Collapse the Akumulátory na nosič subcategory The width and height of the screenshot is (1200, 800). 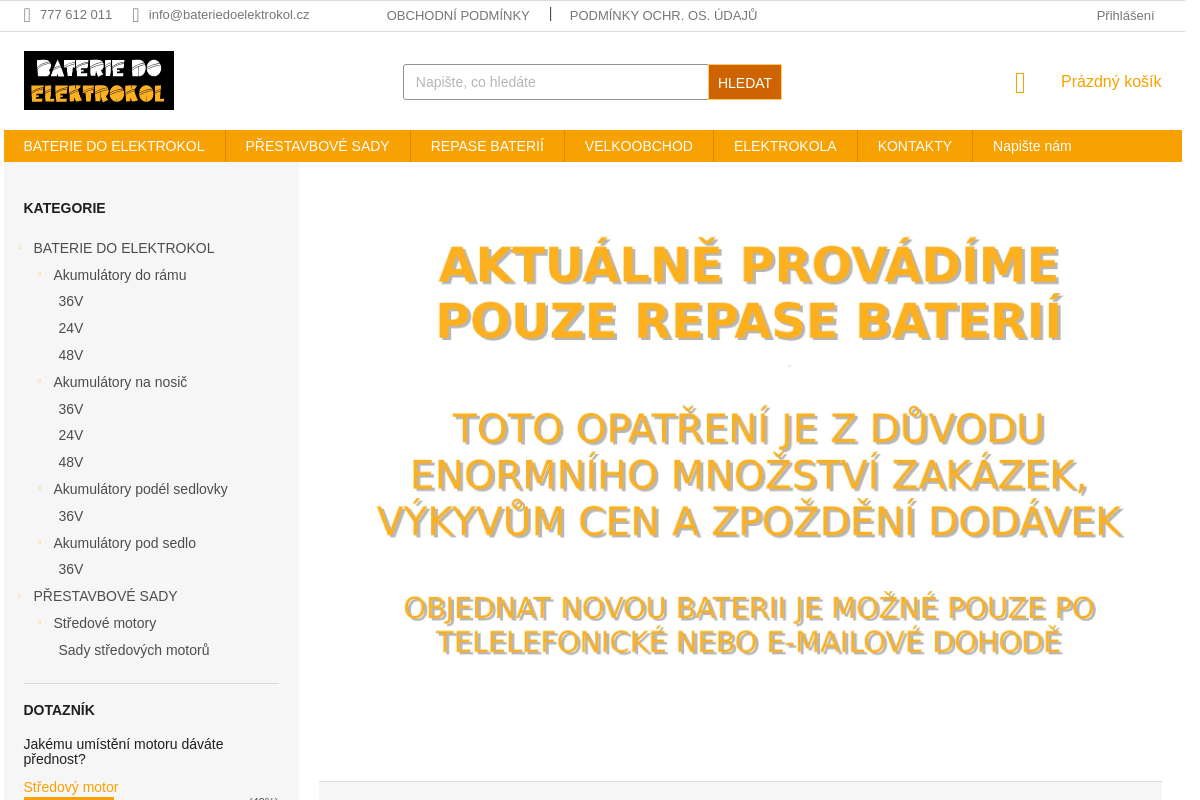pos(40,381)
